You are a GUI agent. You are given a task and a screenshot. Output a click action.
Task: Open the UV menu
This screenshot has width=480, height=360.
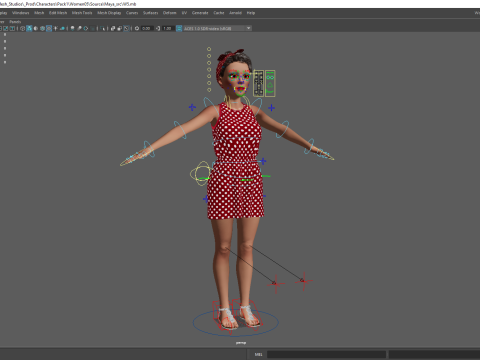click(184, 13)
